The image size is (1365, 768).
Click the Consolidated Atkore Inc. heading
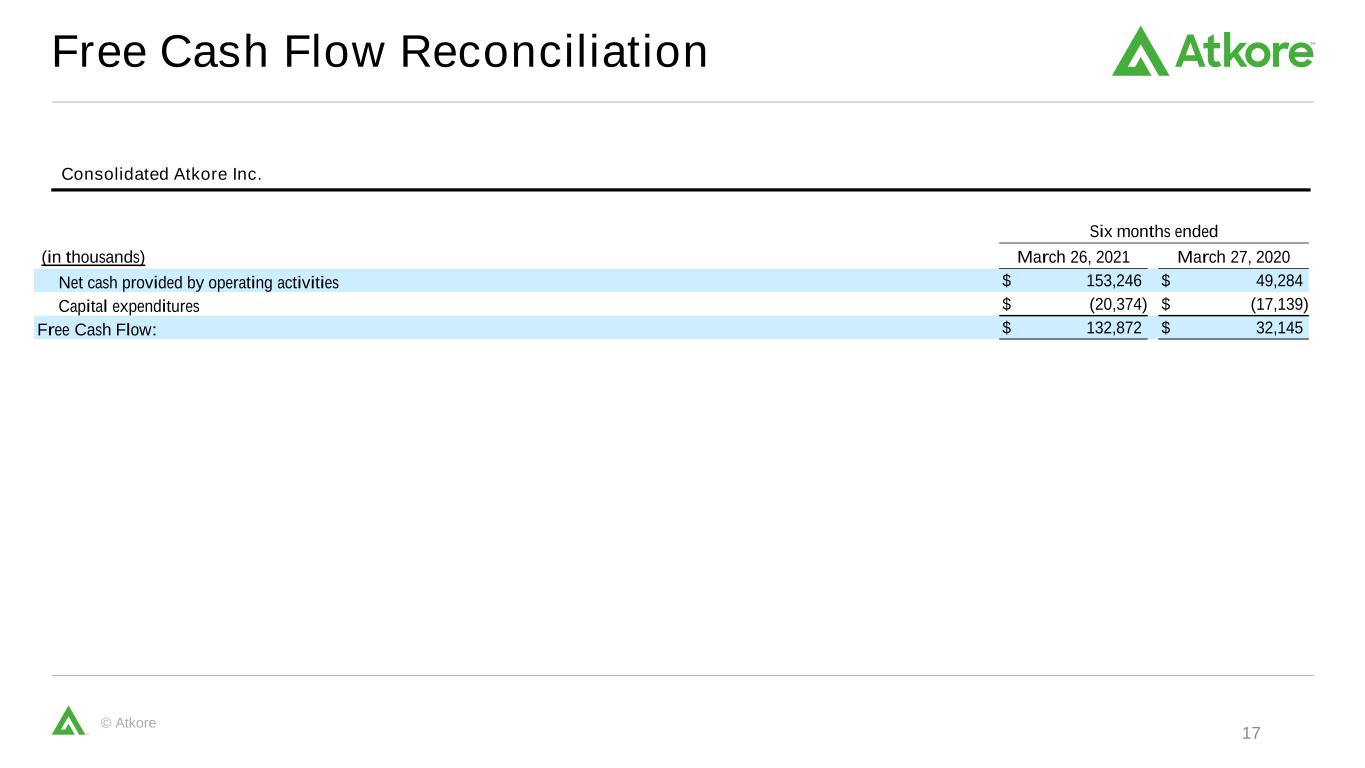161,174
